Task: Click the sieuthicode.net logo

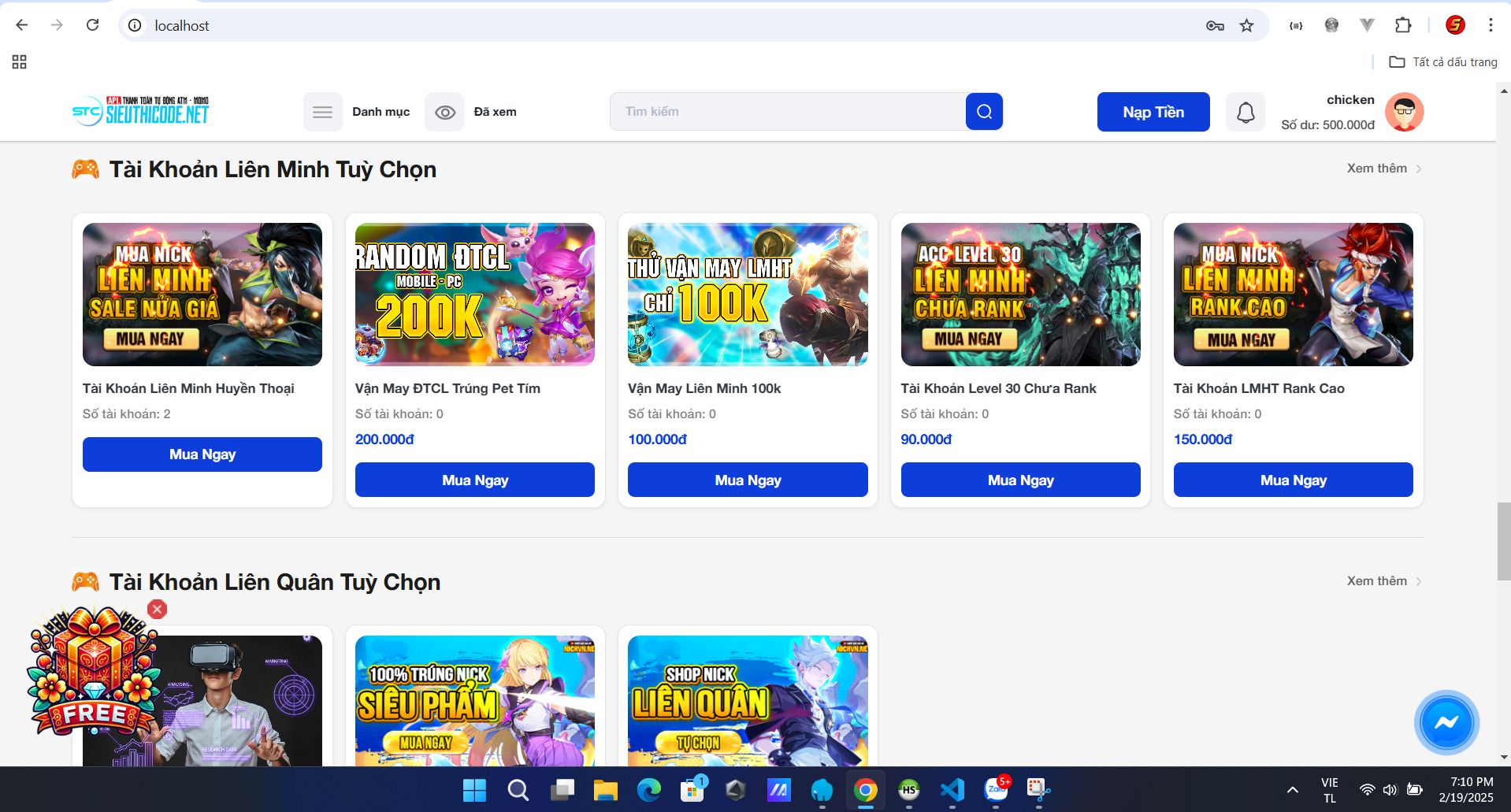Action: point(140,110)
